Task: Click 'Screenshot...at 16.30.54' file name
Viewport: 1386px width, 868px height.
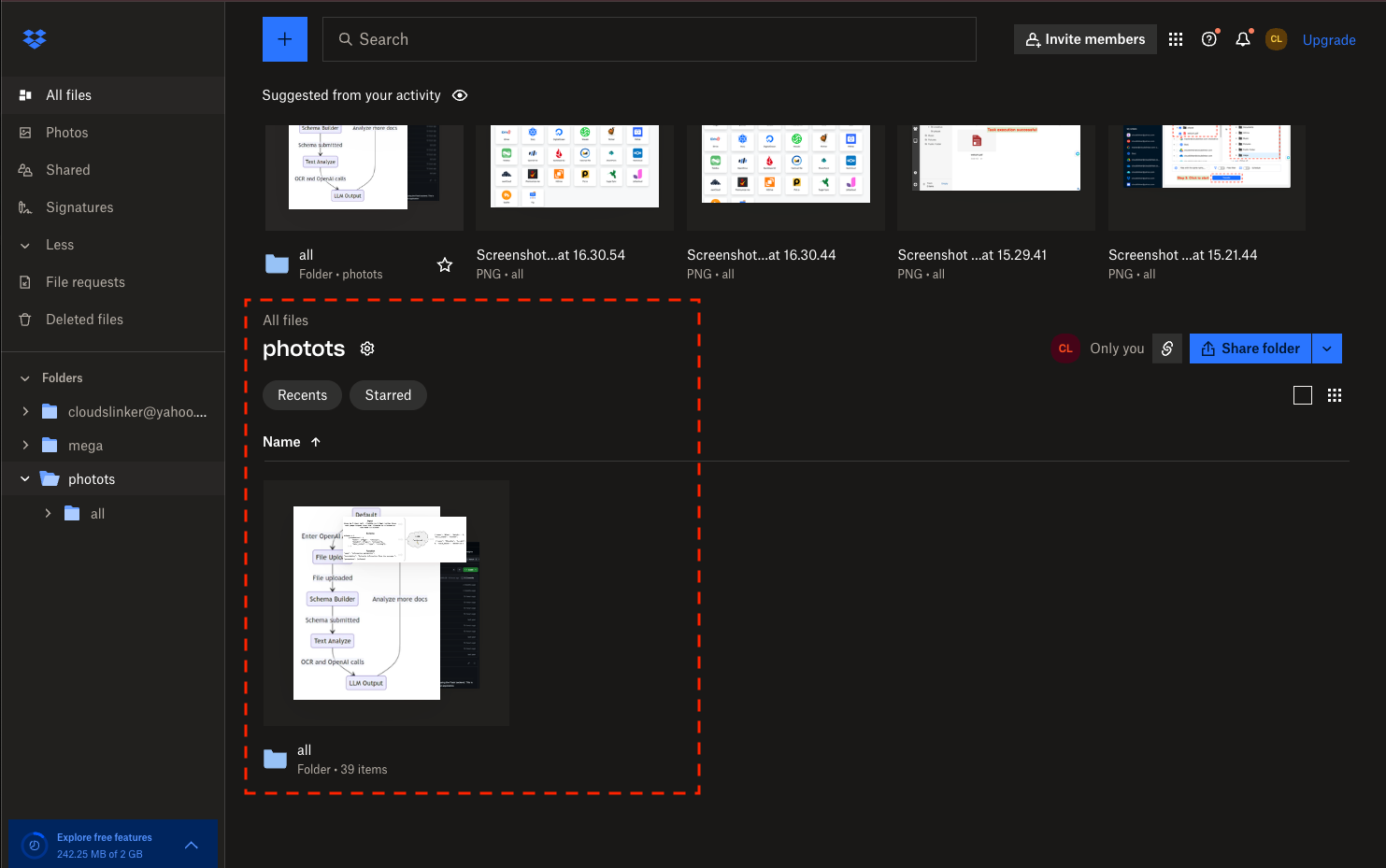Action: pyautogui.click(x=550, y=255)
